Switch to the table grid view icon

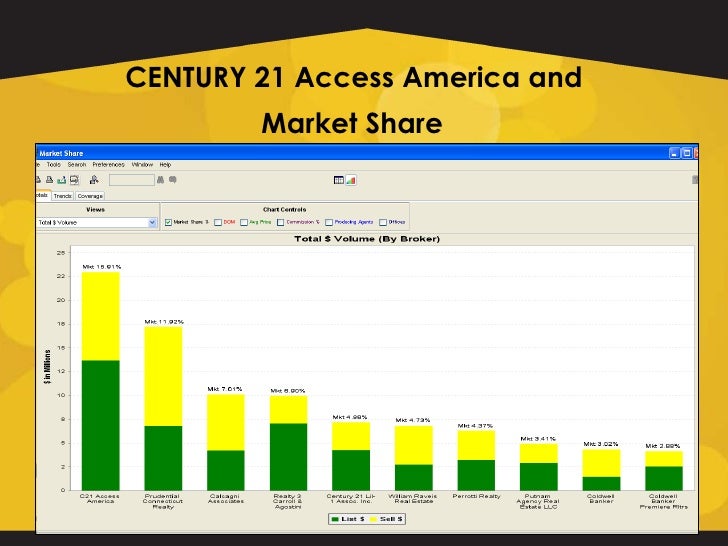pyautogui.click(x=339, y=180)
